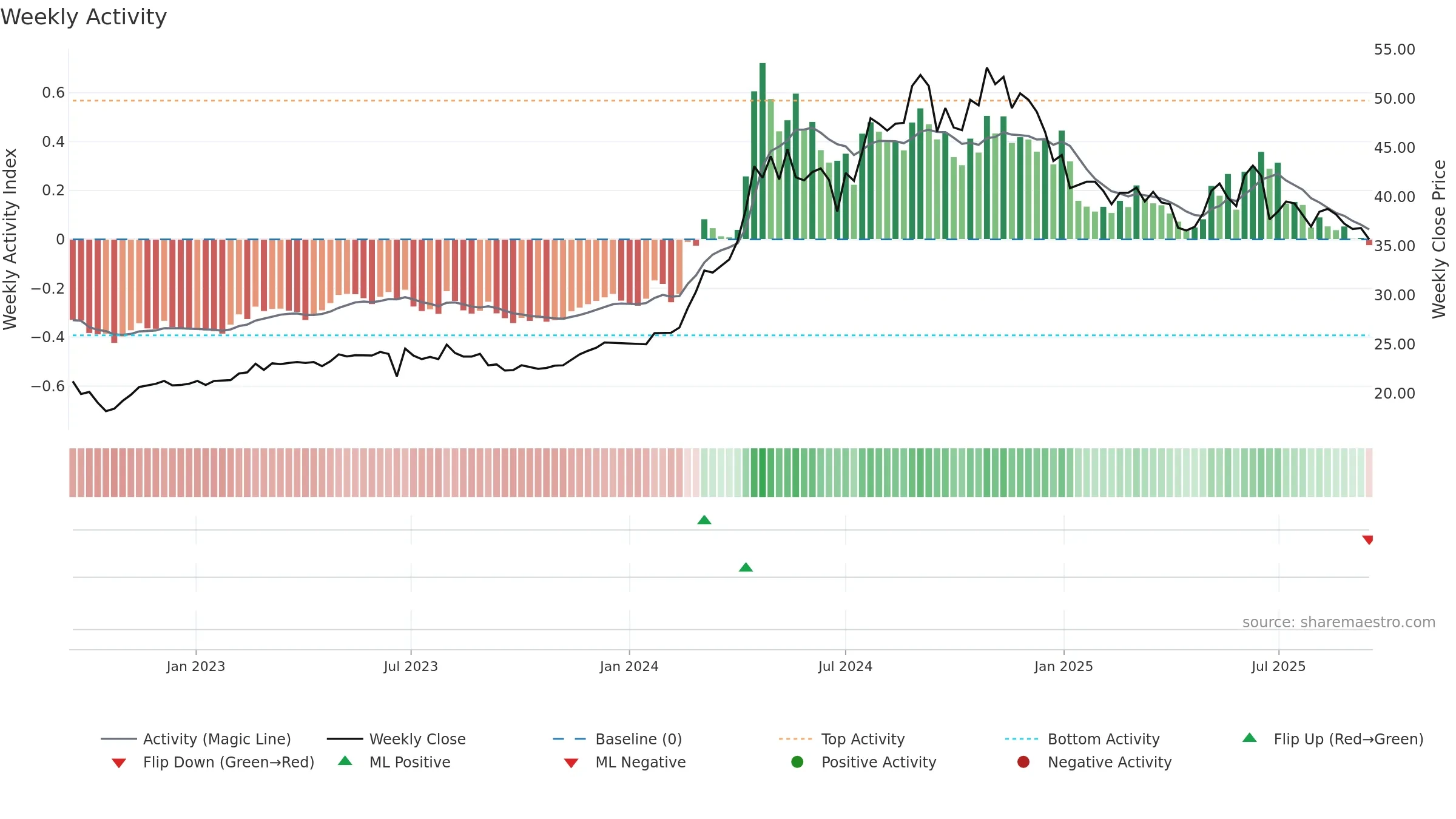Click the 35.00 price axis label
This screenshot has width=1456, height=819.
[x=1394, y=246]
